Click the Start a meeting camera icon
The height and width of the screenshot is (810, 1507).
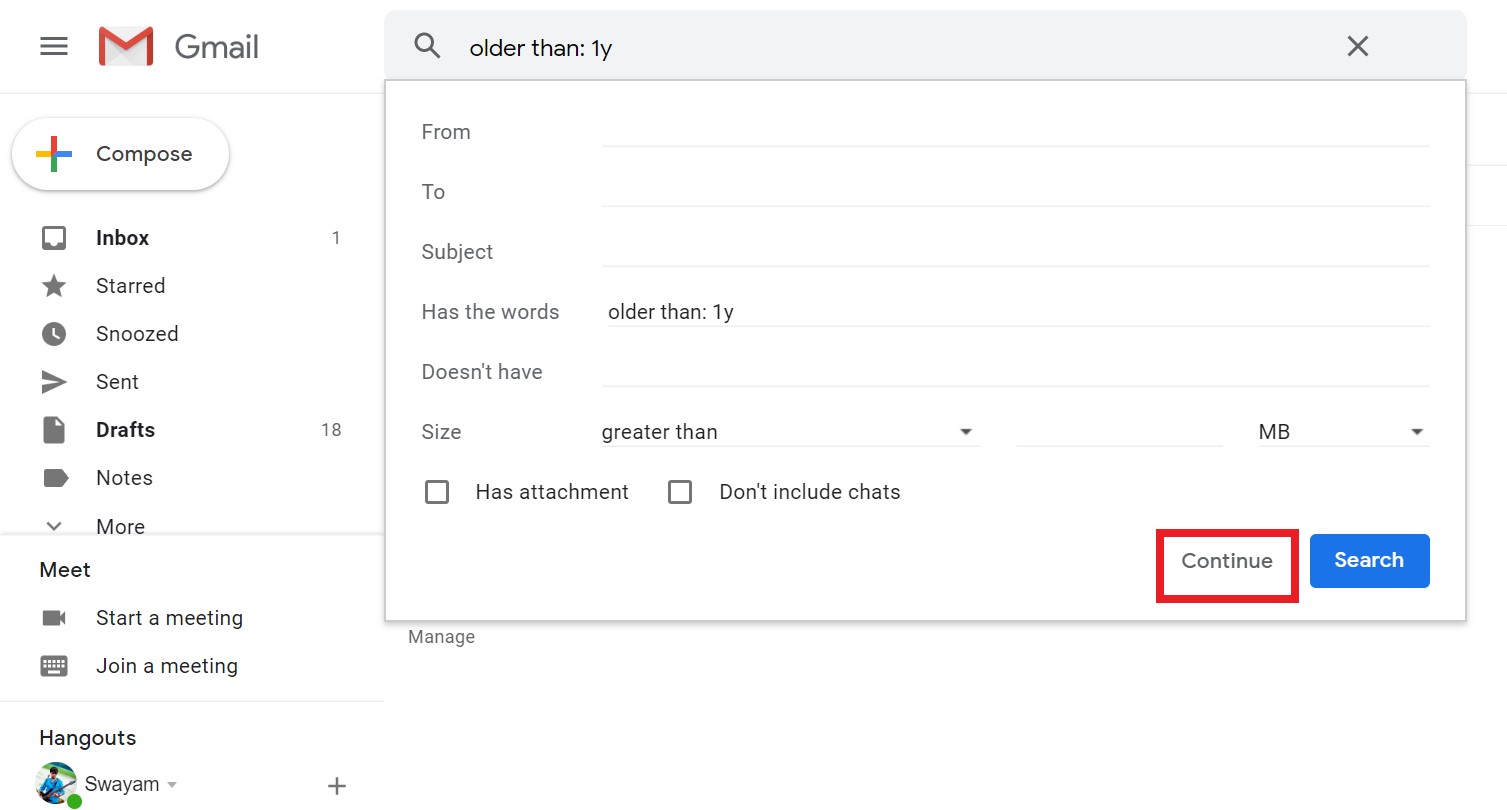[x=55, y=617]
